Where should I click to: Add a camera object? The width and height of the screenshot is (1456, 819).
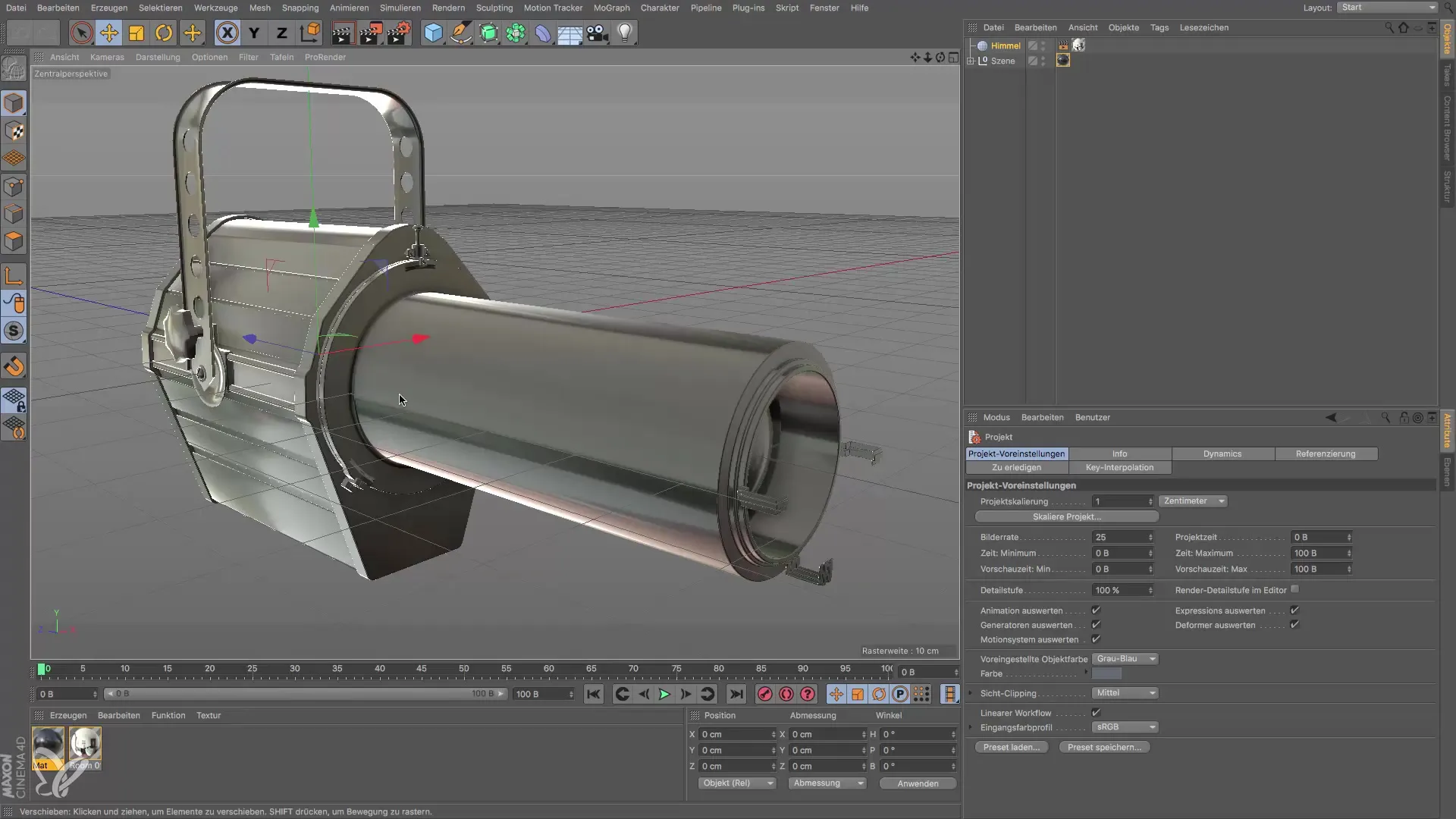(598, 33)
